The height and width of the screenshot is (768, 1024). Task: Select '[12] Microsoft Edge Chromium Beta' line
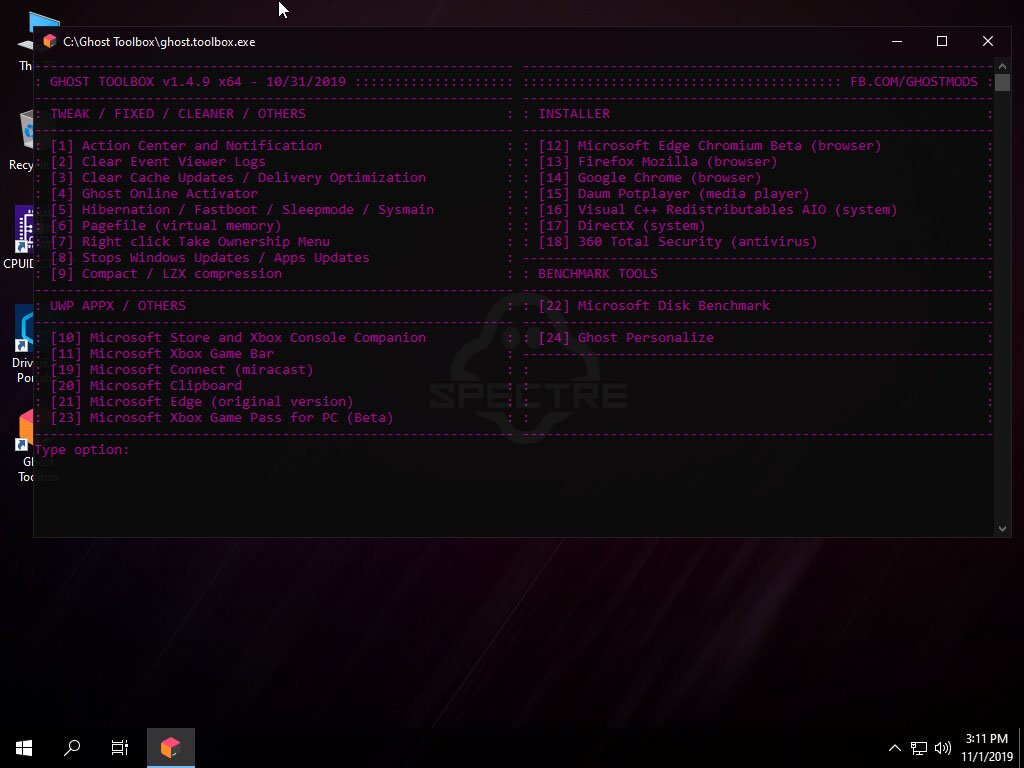coord(710,146)
